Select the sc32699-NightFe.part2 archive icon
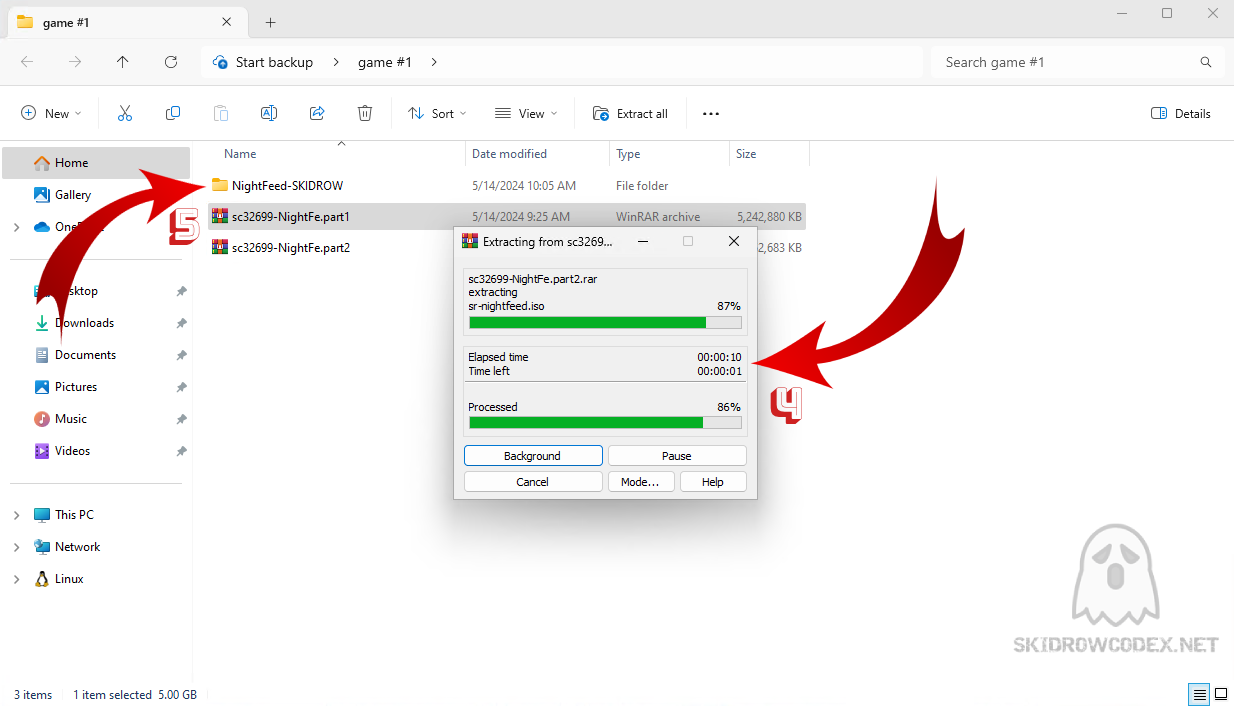 coord(220,247)
